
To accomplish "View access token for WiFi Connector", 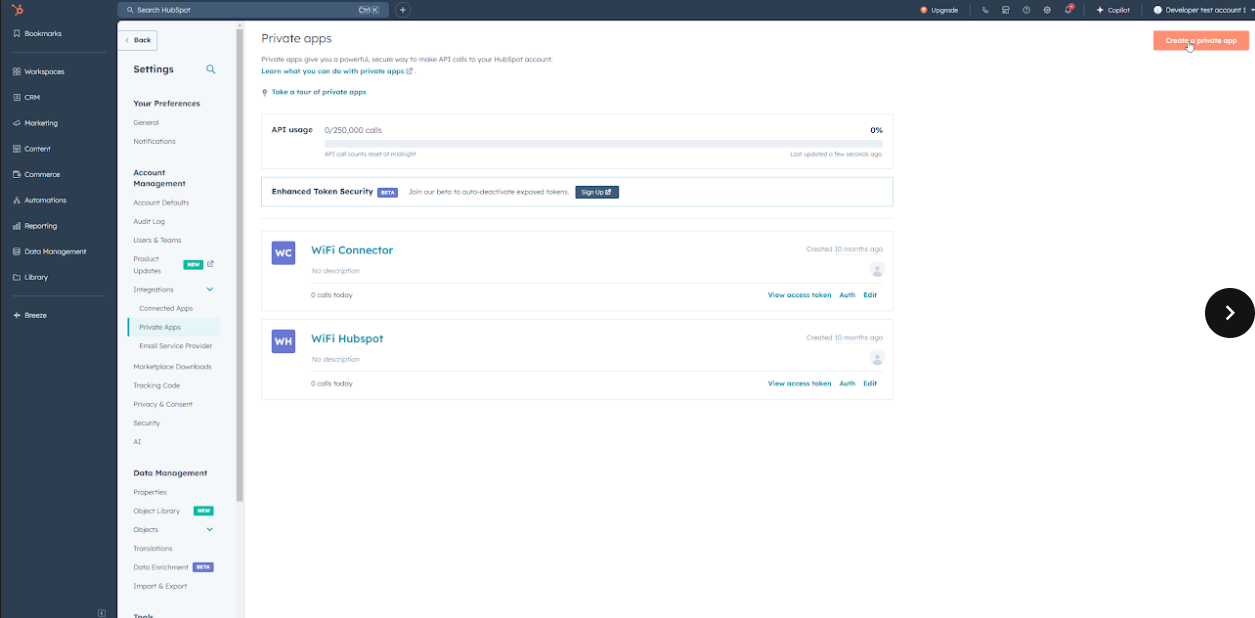I will pos(799,296).
